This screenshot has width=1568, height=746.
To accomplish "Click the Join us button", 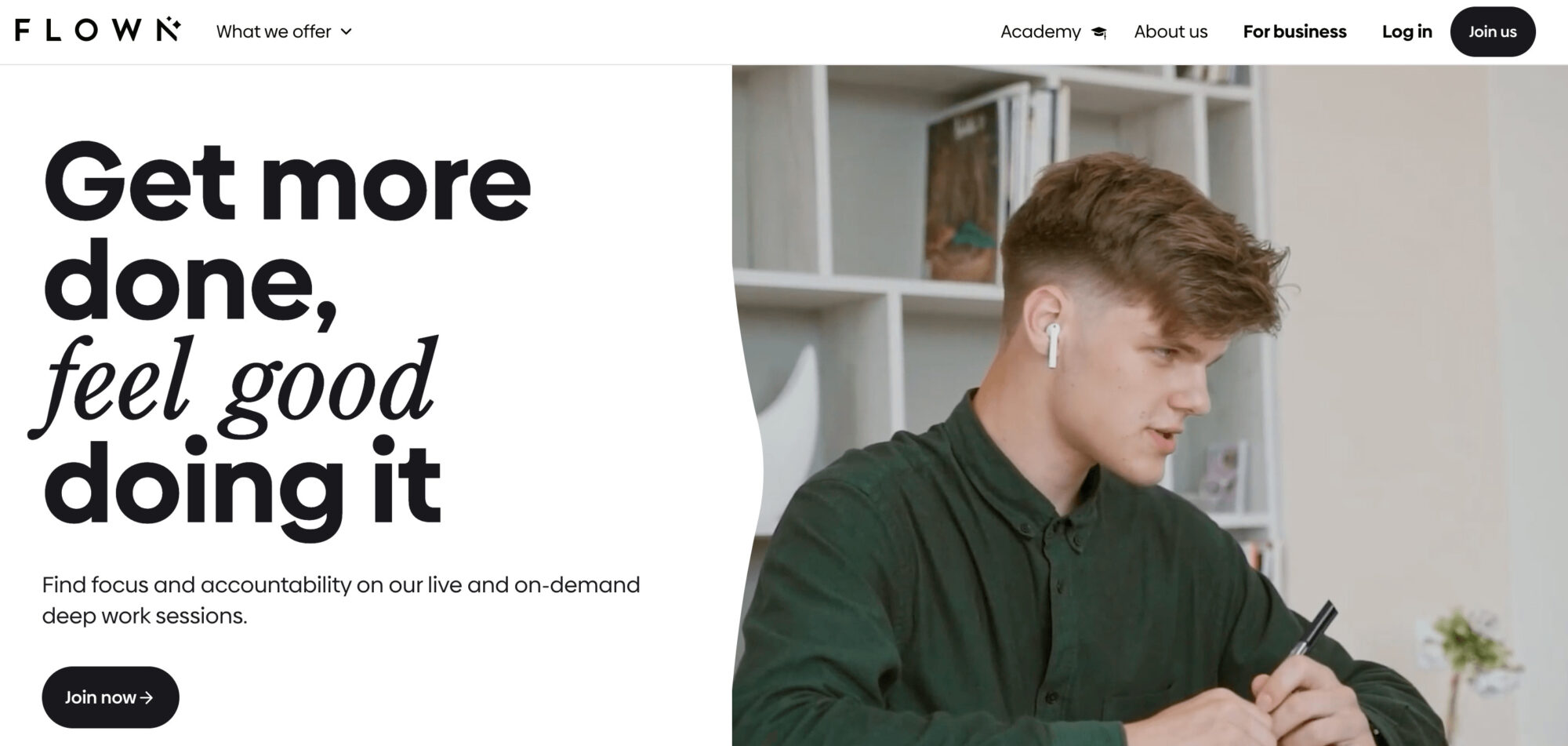I will (1492, 31).
